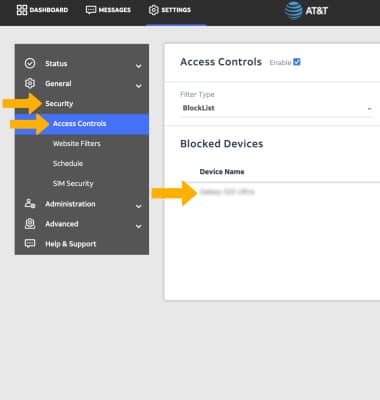Expand the Status section chevron
The image size is (380, 400).
click(x=138, y=66)
